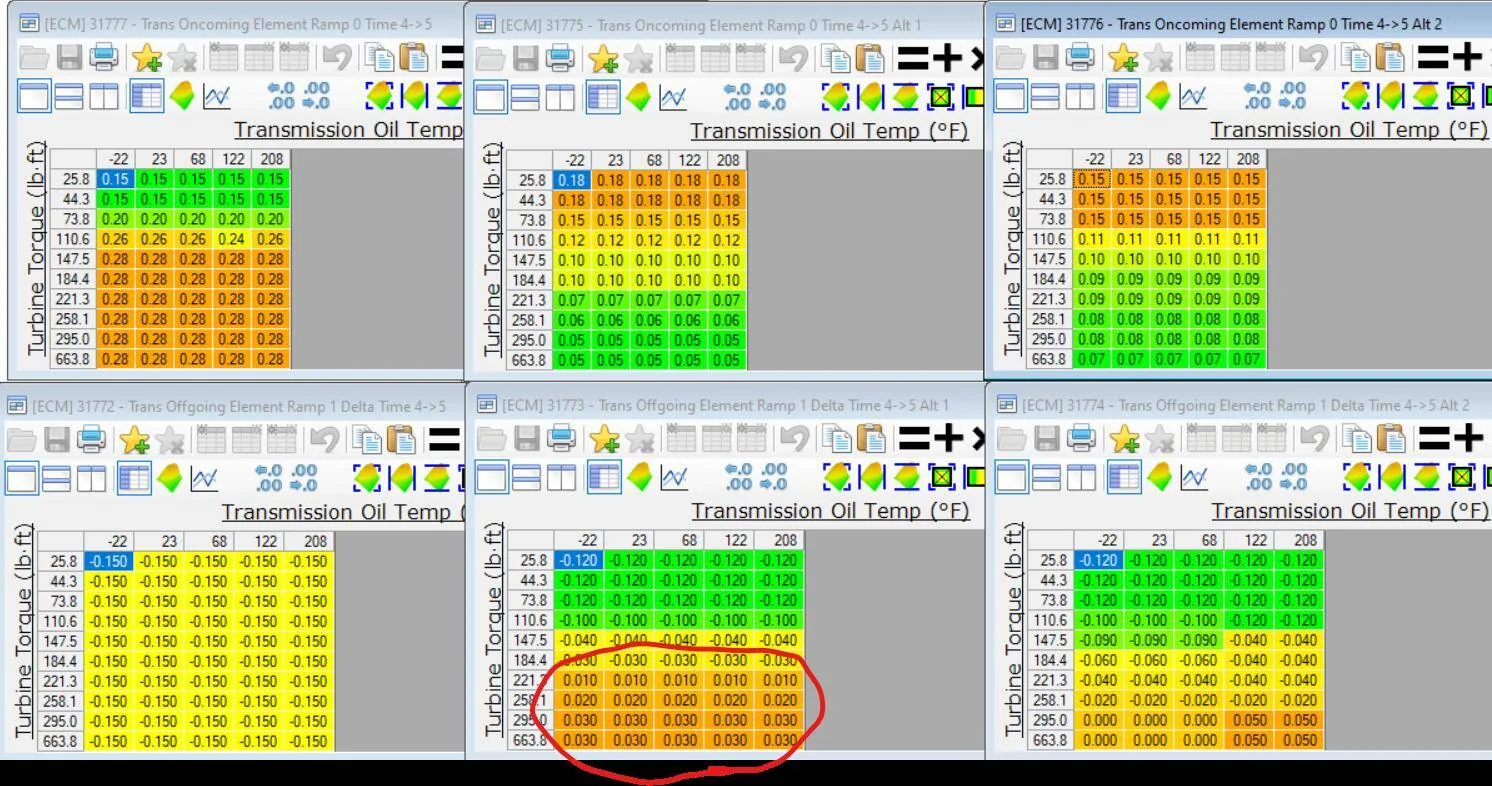Click equals (set value) in 31774 window

[x=1433, y=437]
